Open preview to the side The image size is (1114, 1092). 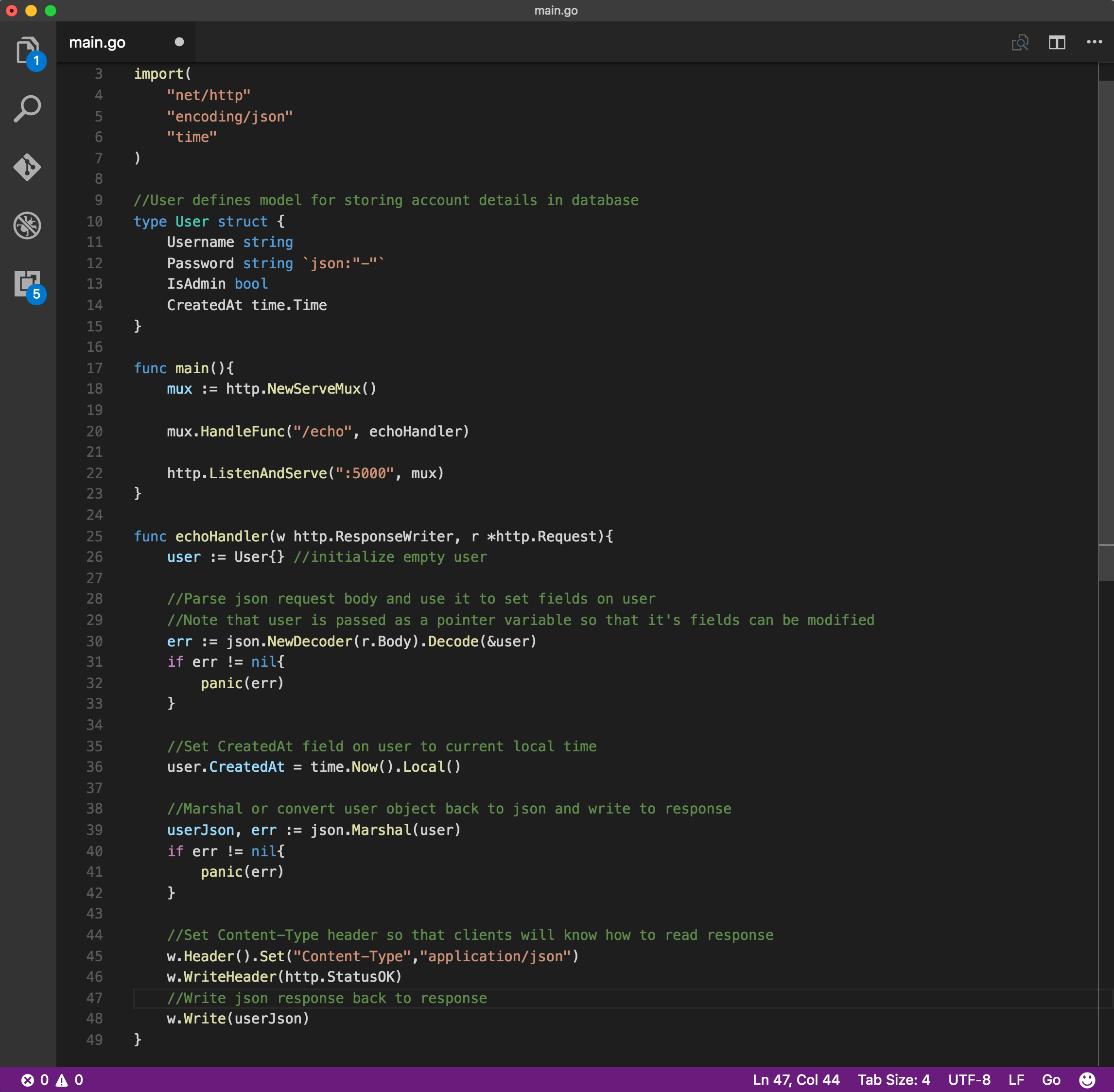[1021, 42]
